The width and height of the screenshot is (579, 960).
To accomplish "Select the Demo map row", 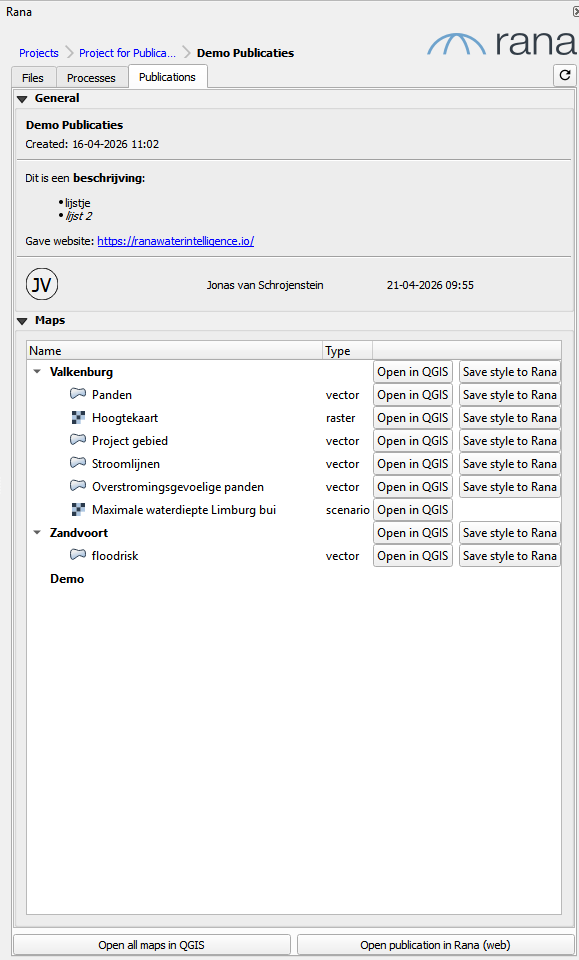I will coord(67,579).
